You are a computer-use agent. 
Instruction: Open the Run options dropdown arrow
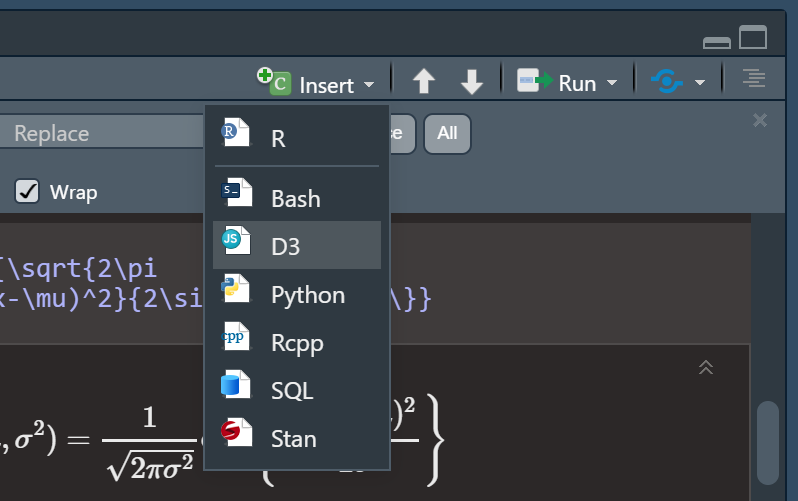coord(612,82)
